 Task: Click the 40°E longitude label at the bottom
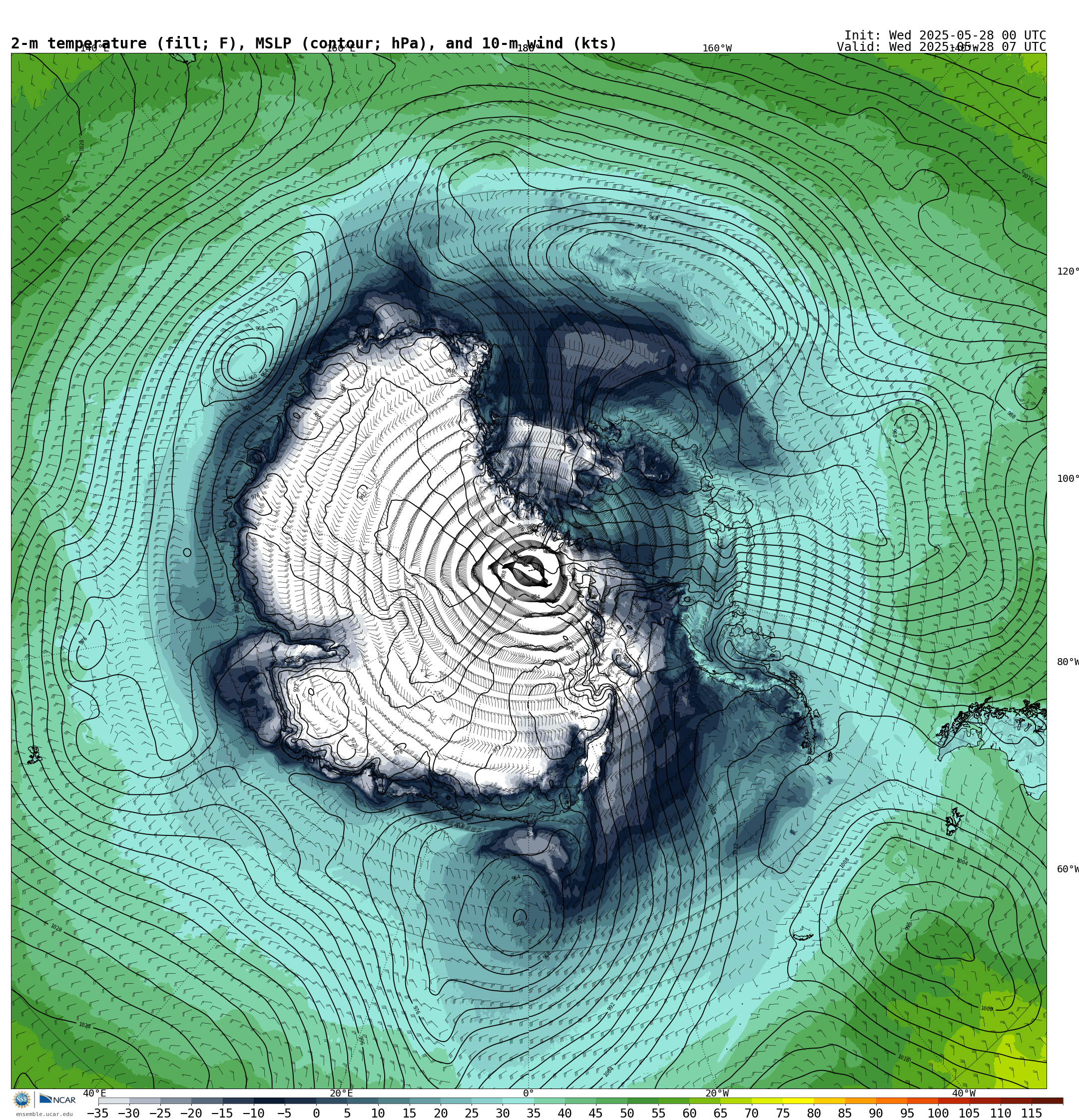pos(94,1093)
